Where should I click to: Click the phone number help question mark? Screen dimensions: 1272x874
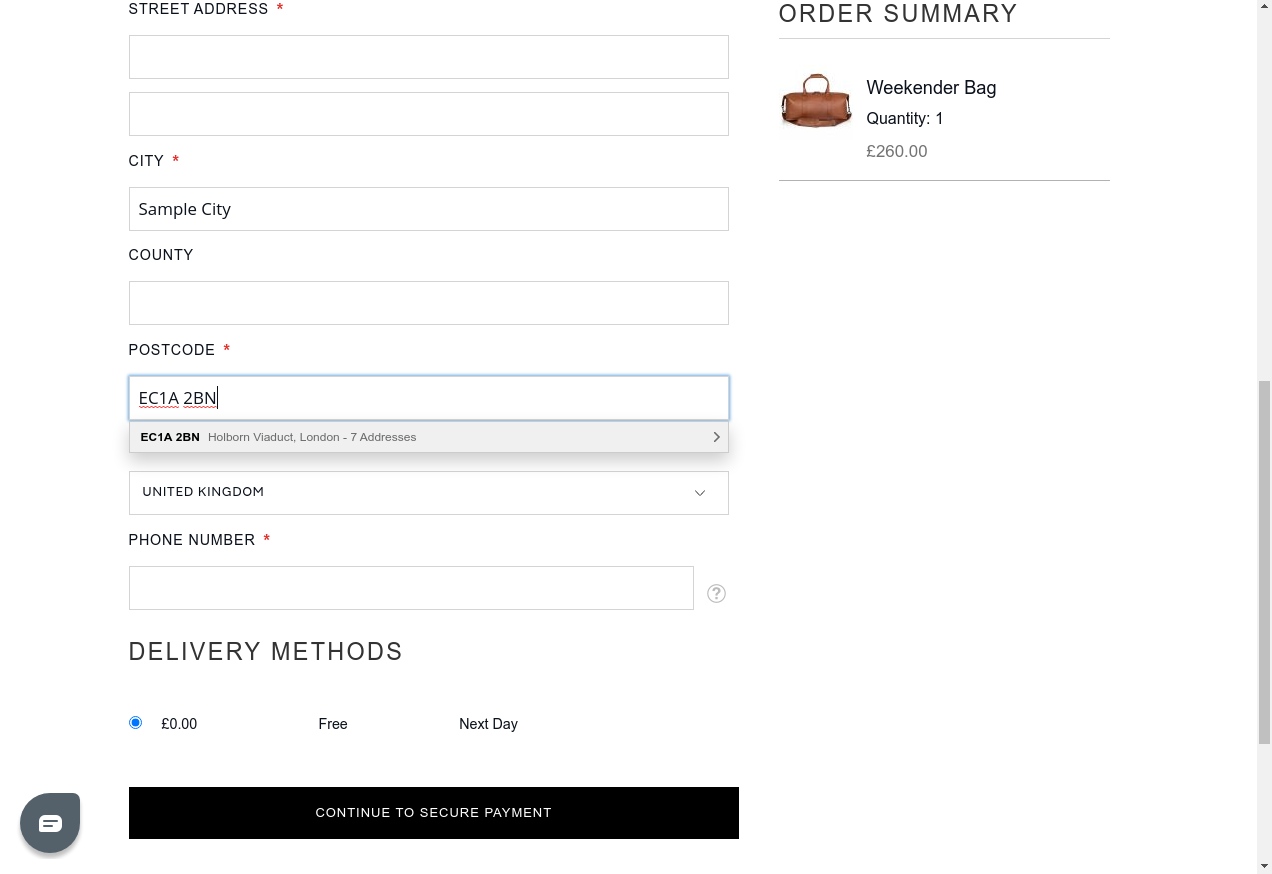pos(716,593)
